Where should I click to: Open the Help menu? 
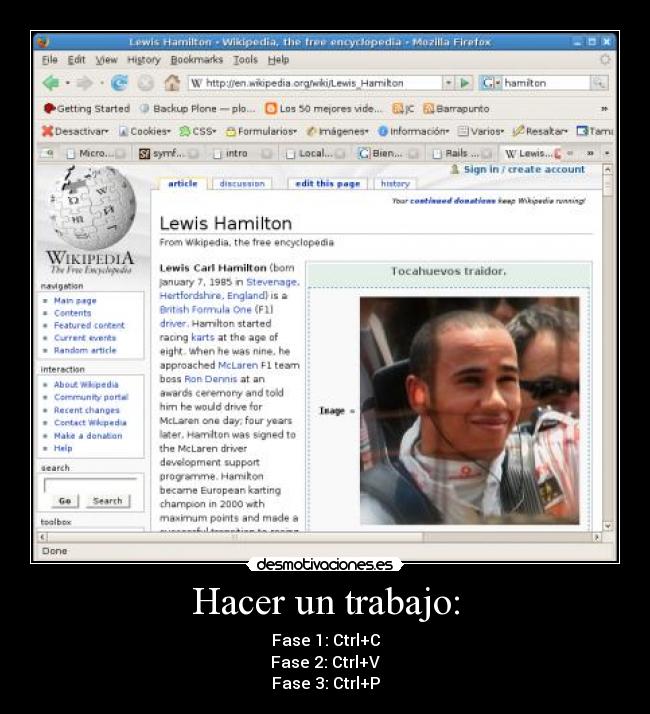(278, 60)
